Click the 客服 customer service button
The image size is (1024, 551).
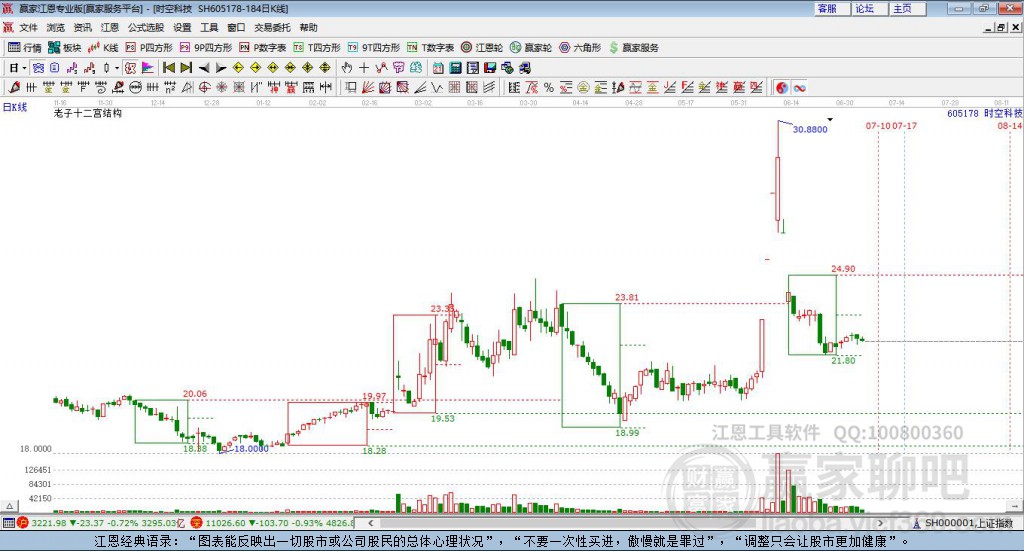click(x=831, y=8)
